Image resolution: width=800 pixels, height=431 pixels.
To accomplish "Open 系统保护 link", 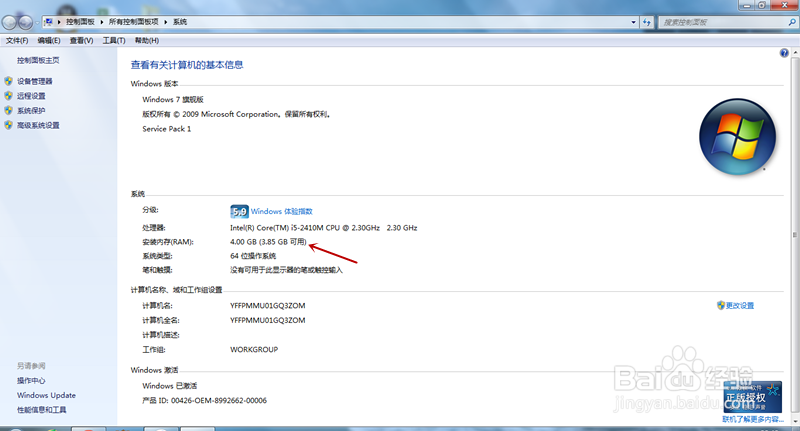I will tap(31, 111).
